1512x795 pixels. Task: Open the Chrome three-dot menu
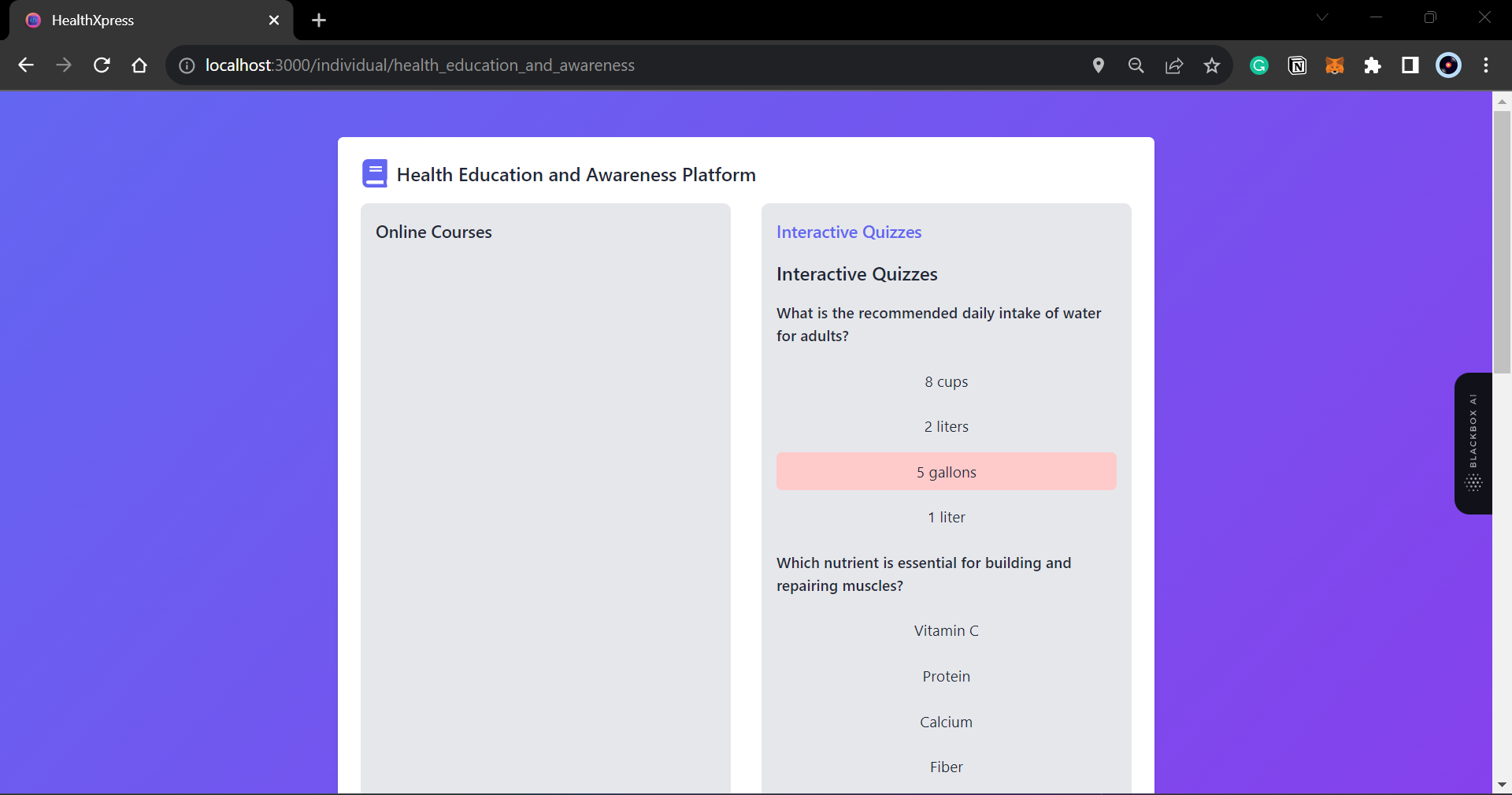[1486, 65]
